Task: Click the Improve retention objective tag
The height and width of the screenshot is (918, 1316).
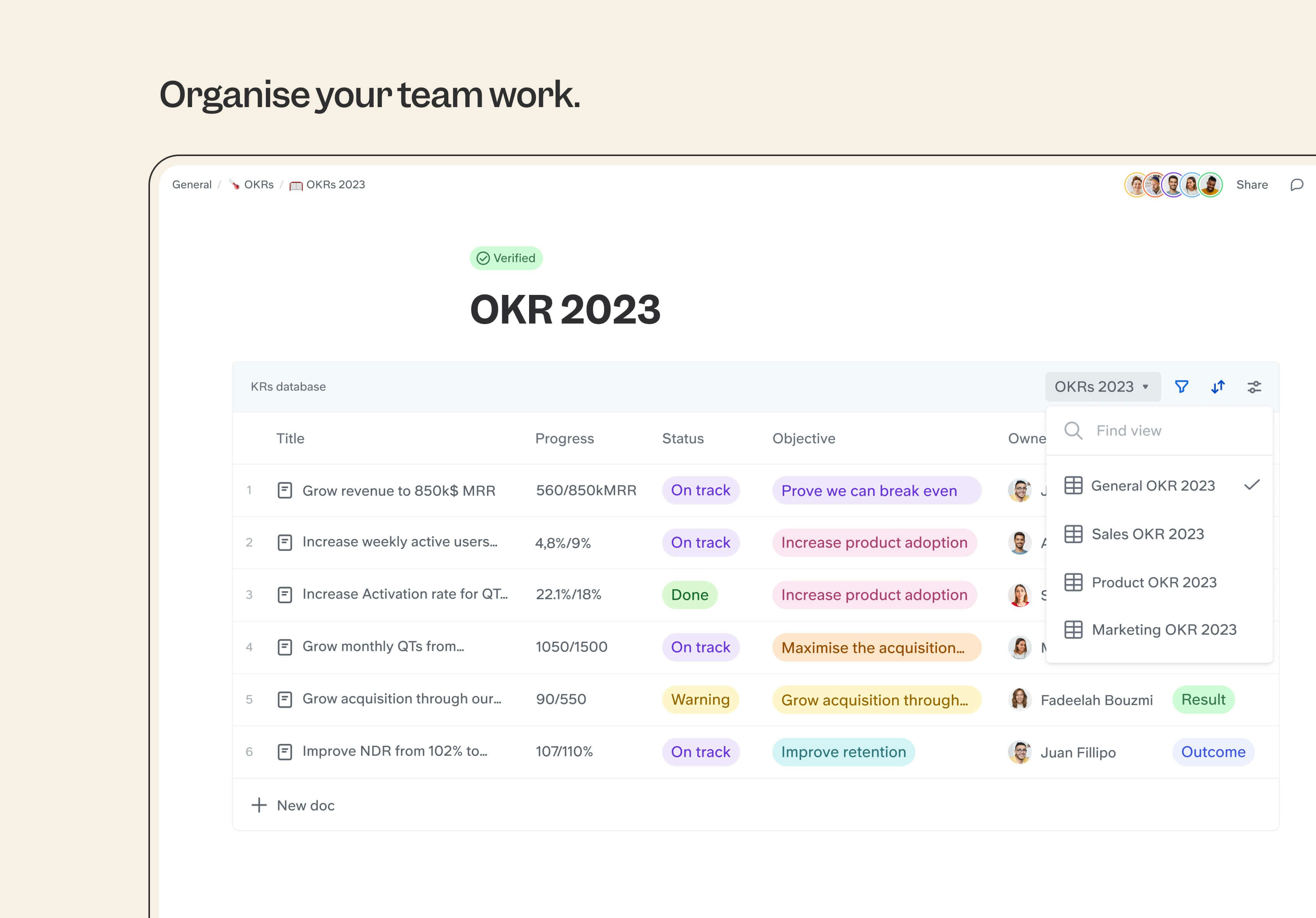Action: tap(843, 752)
